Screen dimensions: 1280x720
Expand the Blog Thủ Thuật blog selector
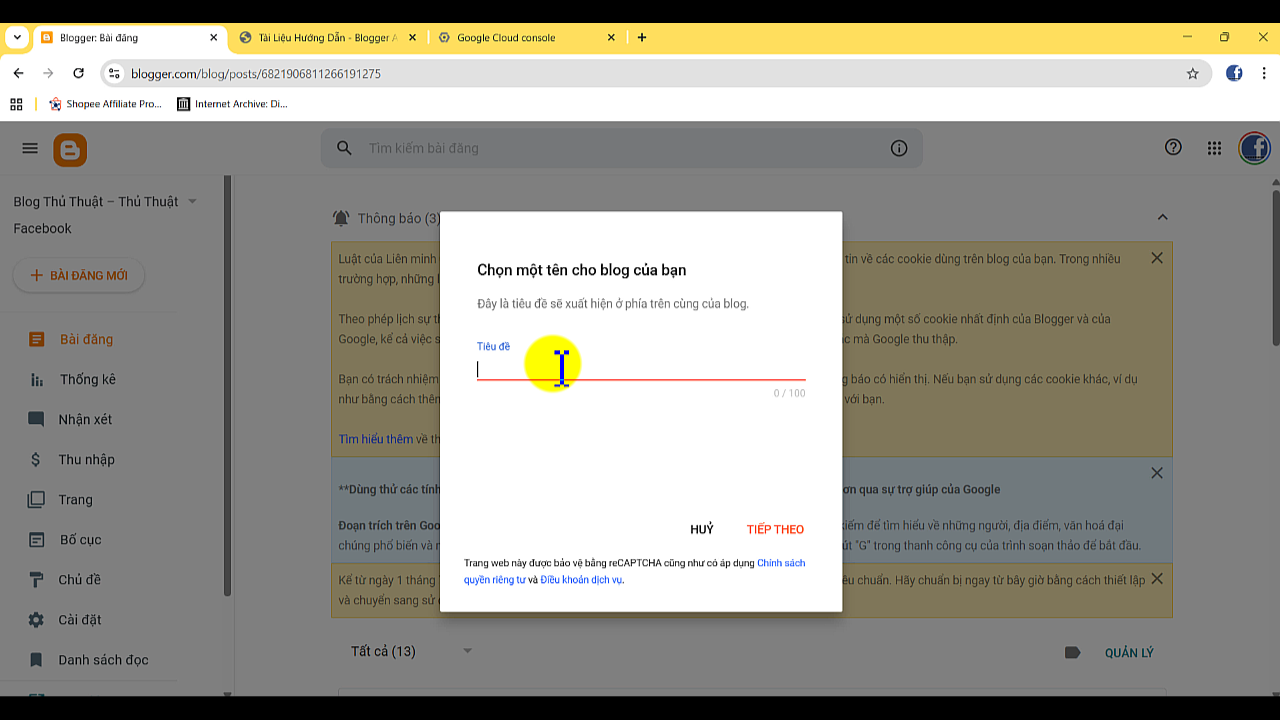coord(192,201)
